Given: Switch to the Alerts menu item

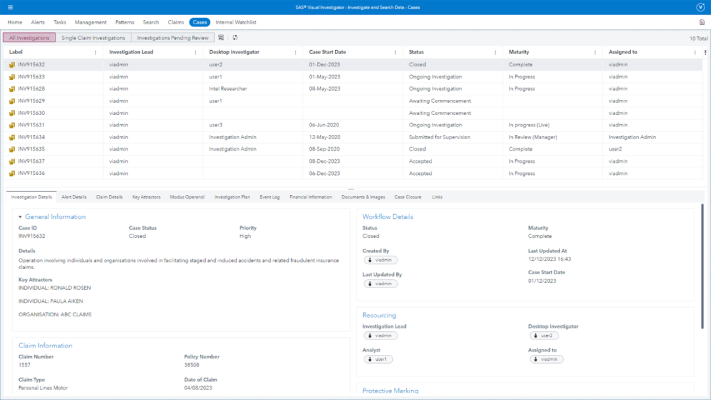Looking at the screenshot, I should 38,22.
